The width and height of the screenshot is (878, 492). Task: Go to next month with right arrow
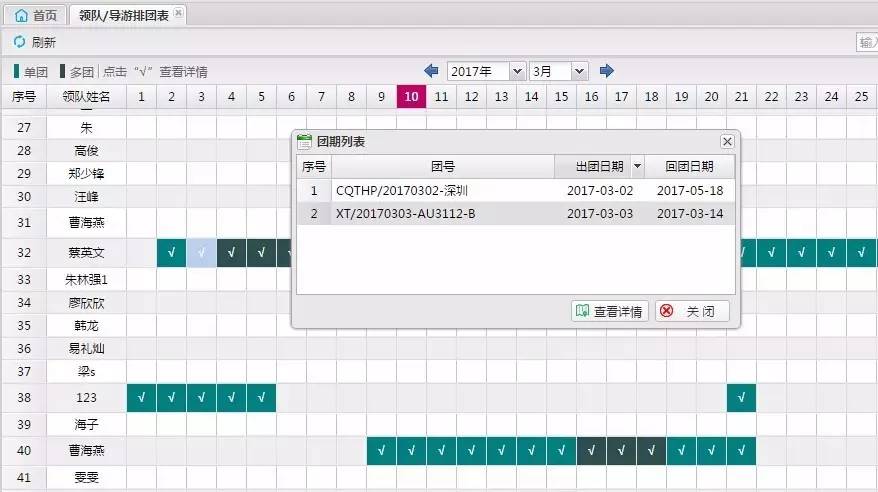click(606, 71)
